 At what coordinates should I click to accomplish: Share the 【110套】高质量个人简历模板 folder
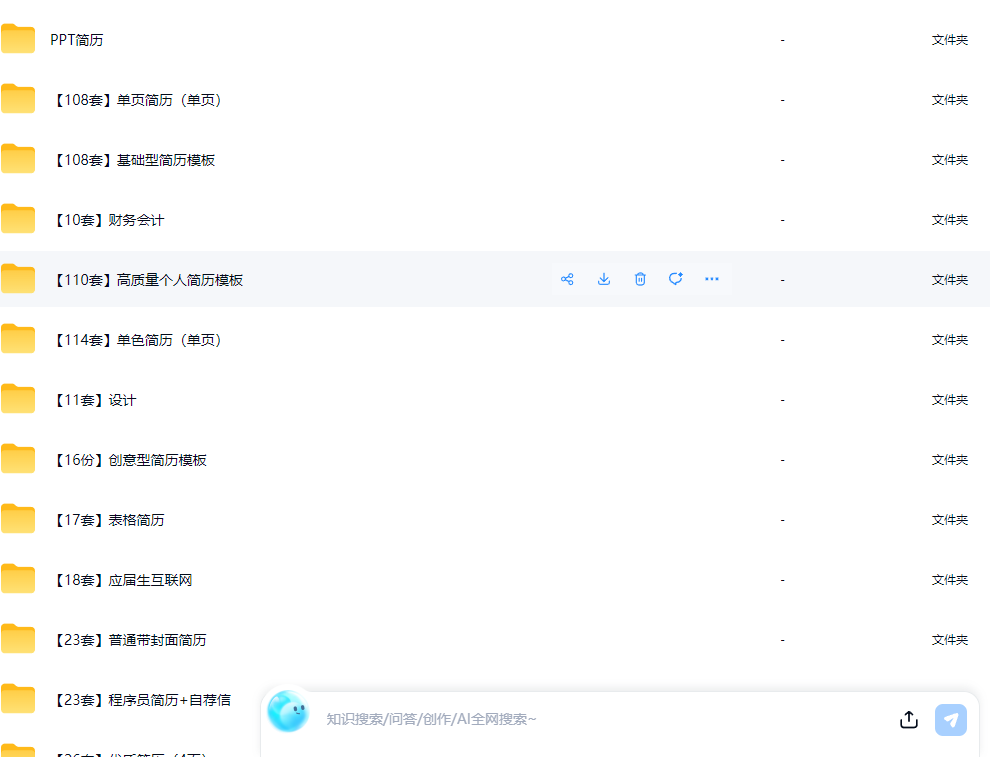click(567, 279)
